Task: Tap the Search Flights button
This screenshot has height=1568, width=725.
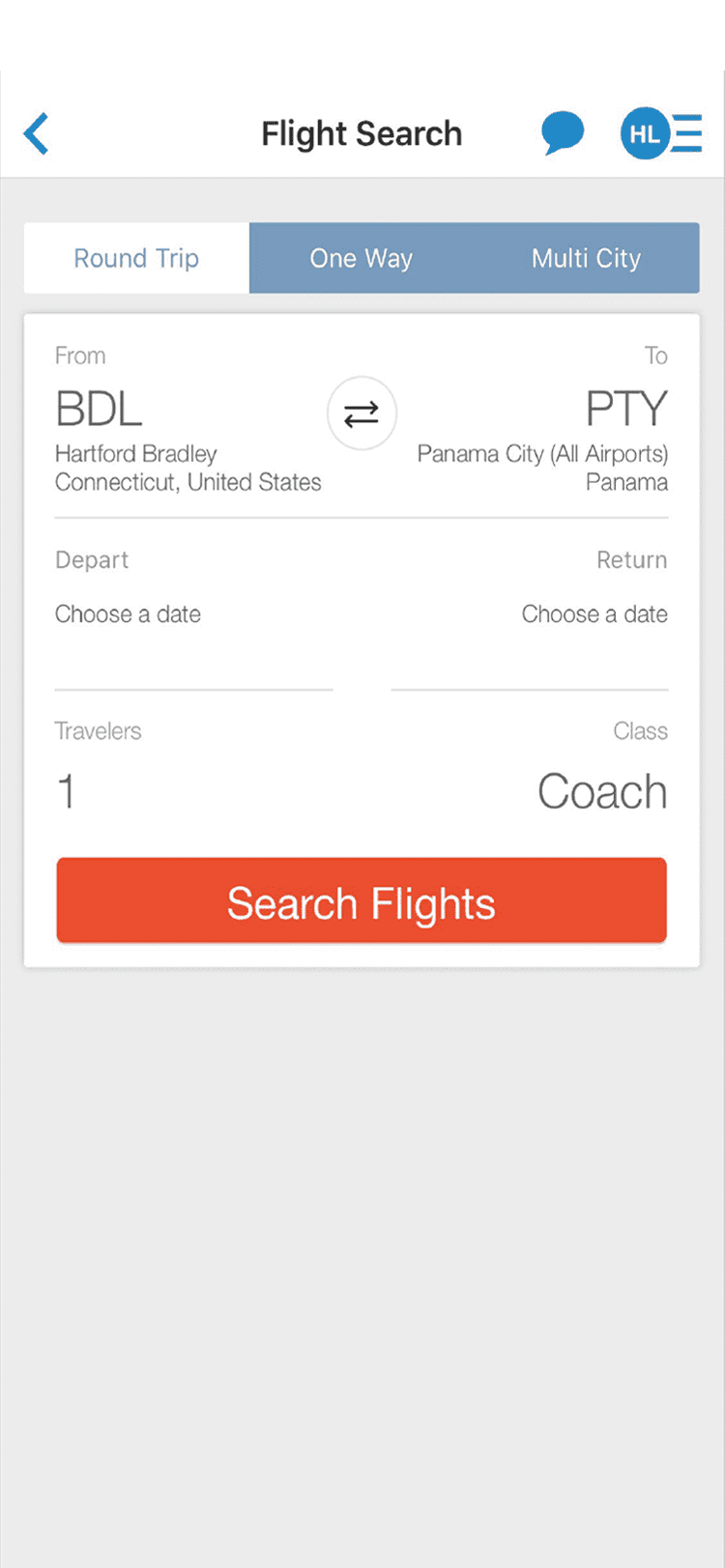Action: [362, 900]
